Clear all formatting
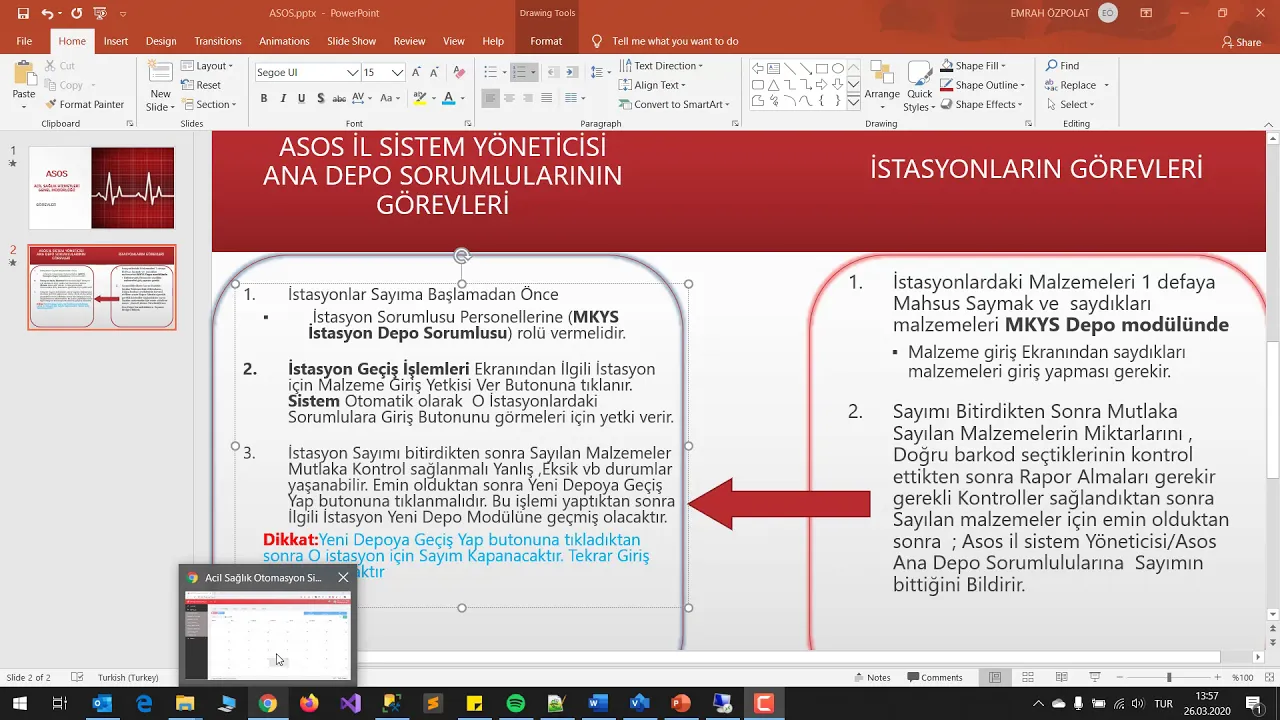 pos(459,72)
